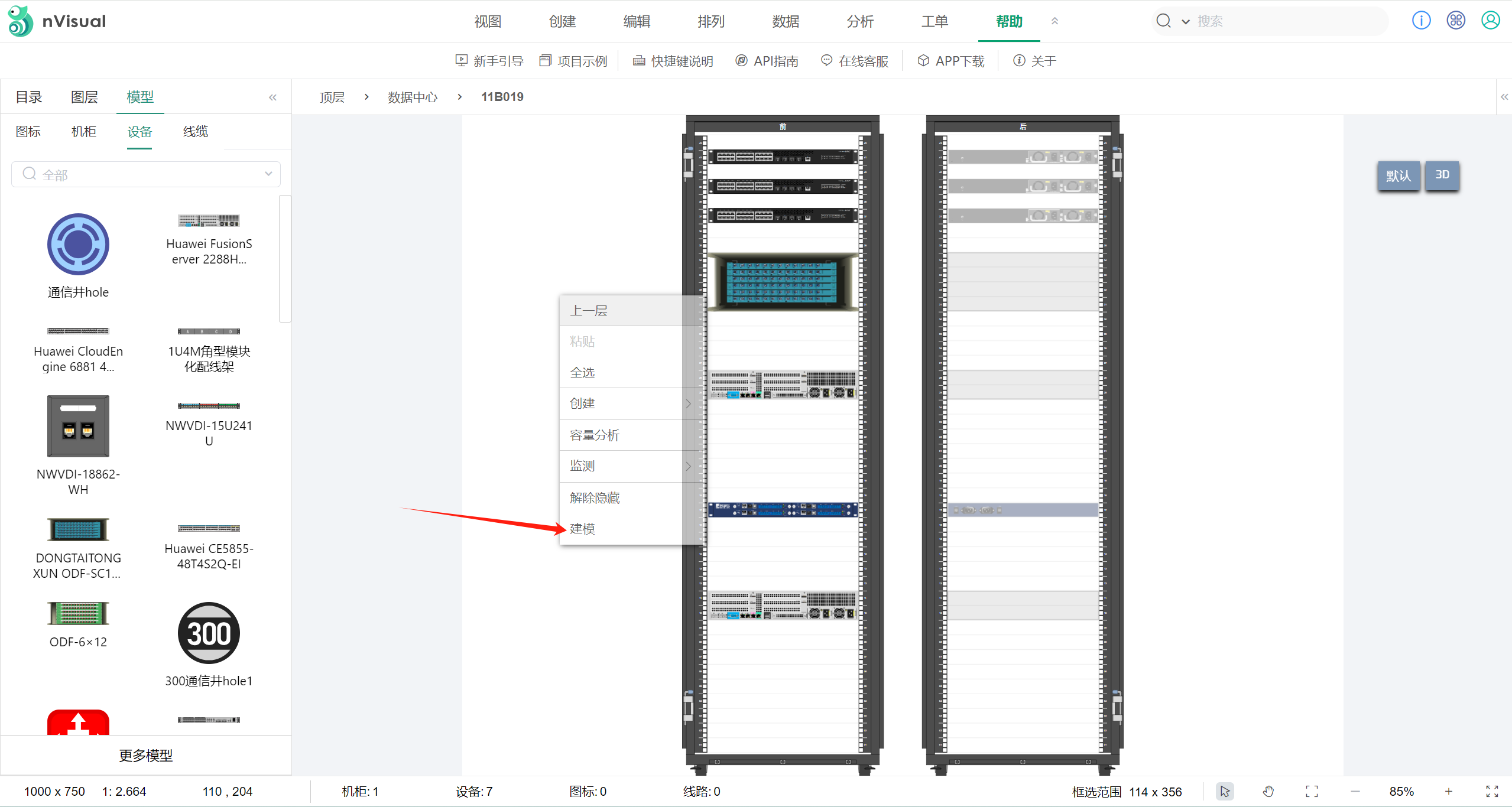Click the pointer select tool in status bar
The height and width of the screenshot is (807, 1512).
[1225, 791]
